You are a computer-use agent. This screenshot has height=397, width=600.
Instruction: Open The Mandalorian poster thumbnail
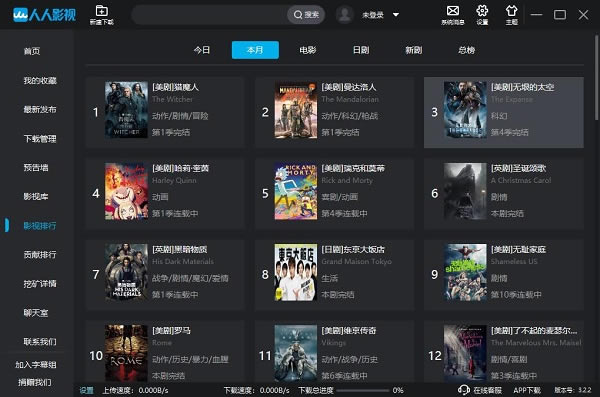[296, 110]
